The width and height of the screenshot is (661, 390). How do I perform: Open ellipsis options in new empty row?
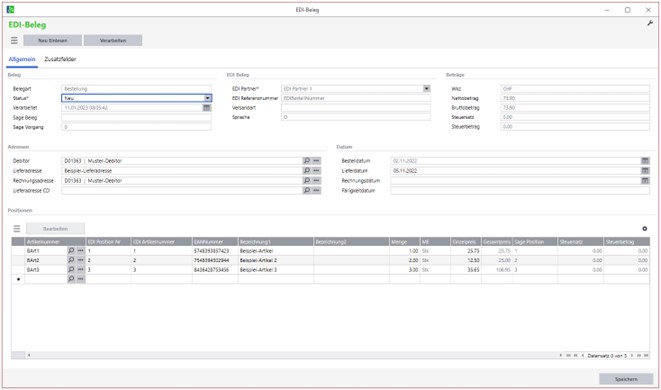81,279
